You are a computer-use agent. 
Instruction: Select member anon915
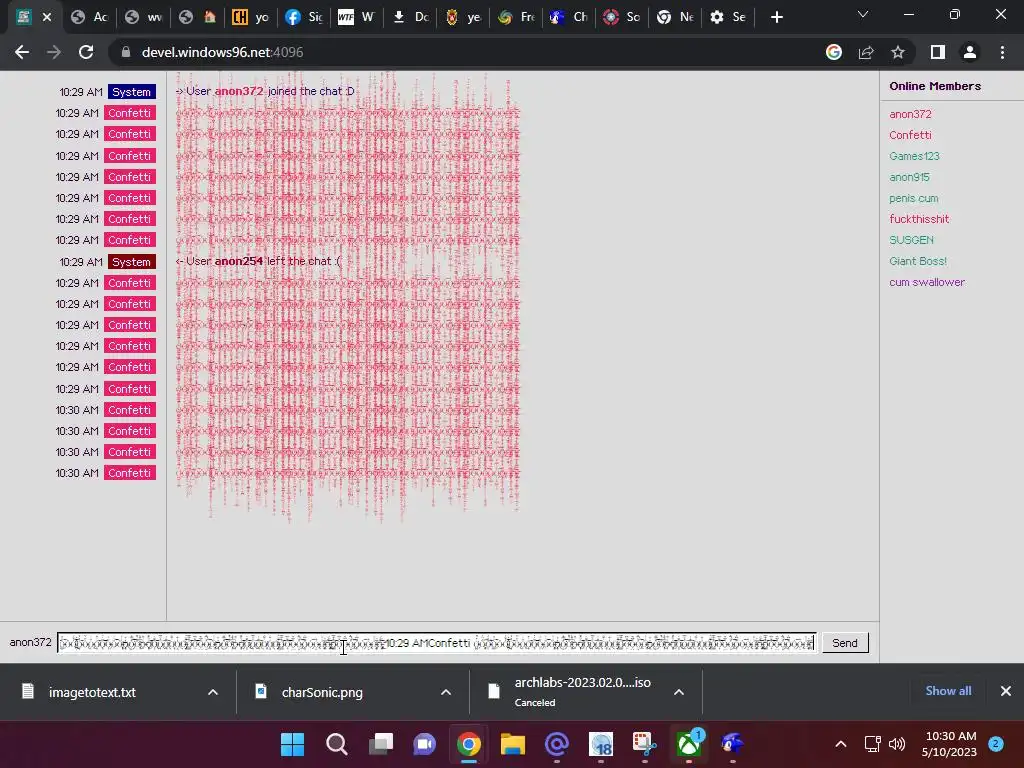(x=909, y=177)
